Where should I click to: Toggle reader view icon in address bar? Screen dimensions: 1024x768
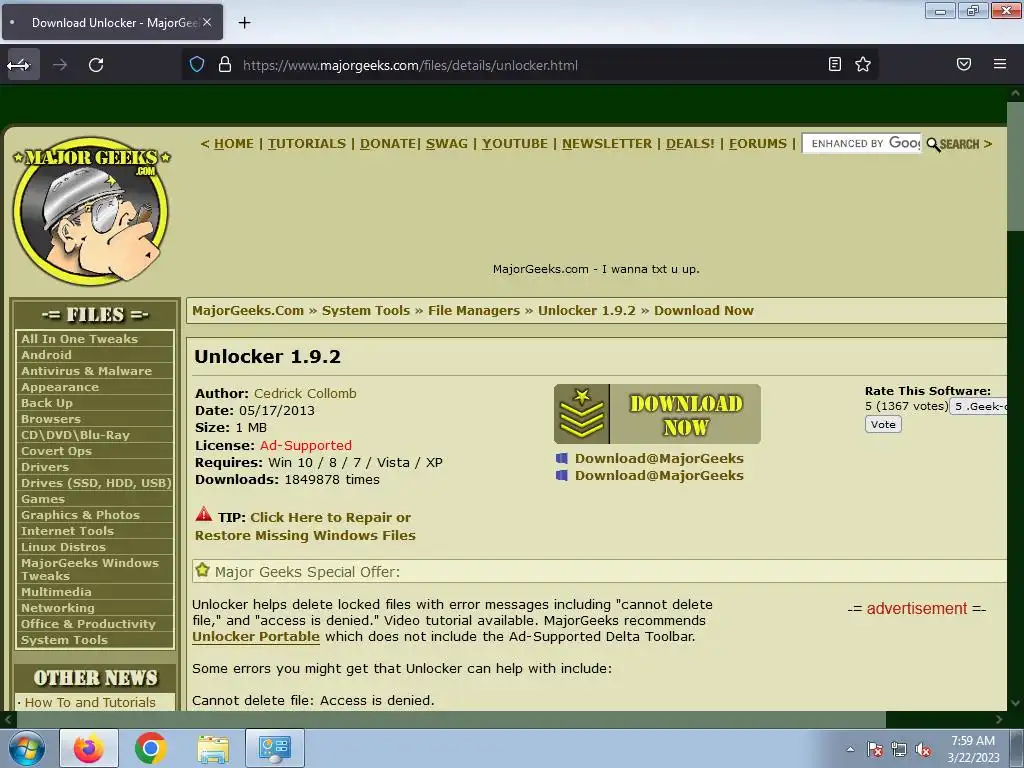[835, 64]
